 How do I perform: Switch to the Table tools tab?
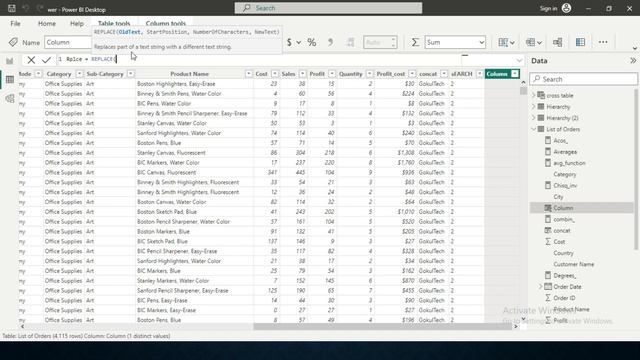tap(114, 24)
